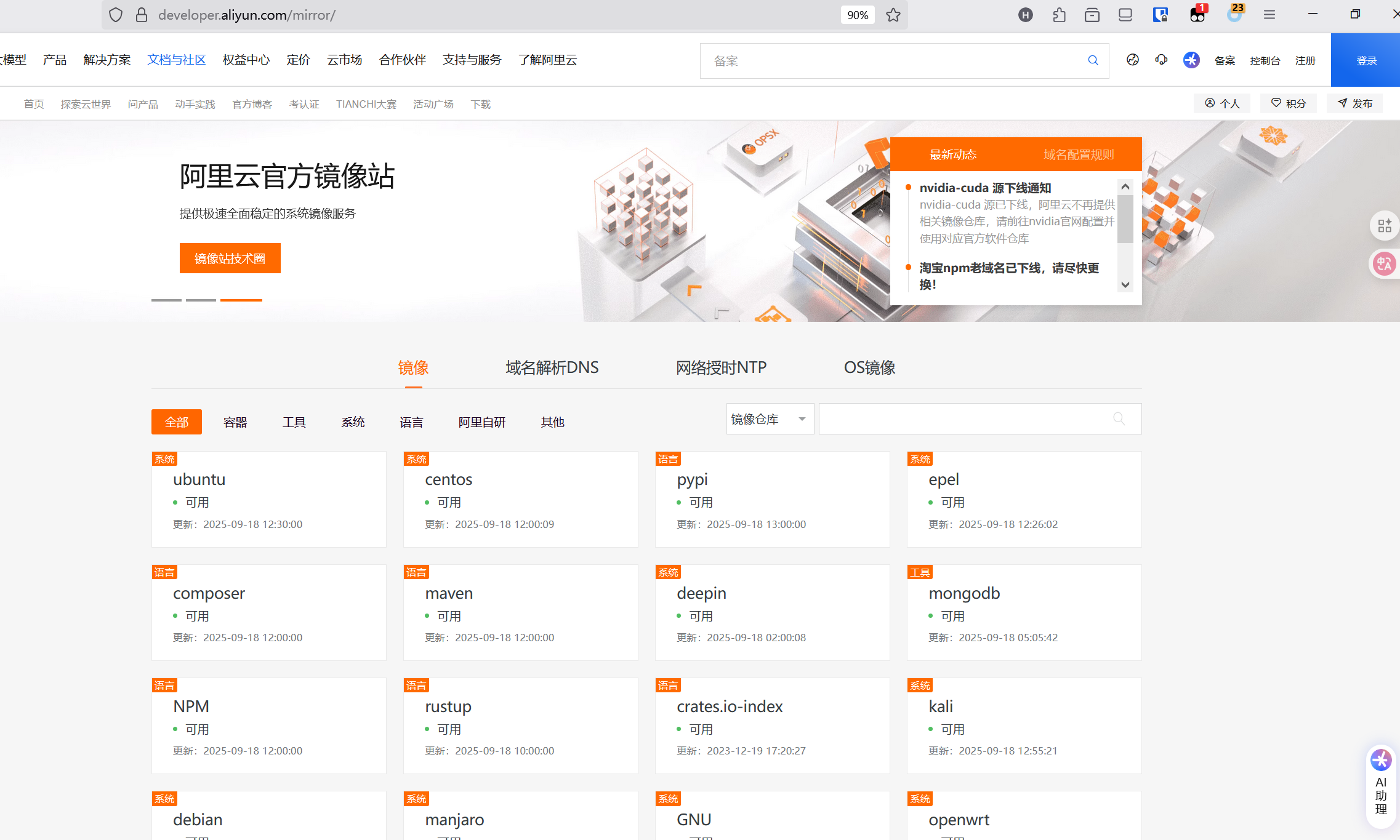Filter mirrors by 全部
Viewport: 1400px width, 840px height.
pos(177,422)
